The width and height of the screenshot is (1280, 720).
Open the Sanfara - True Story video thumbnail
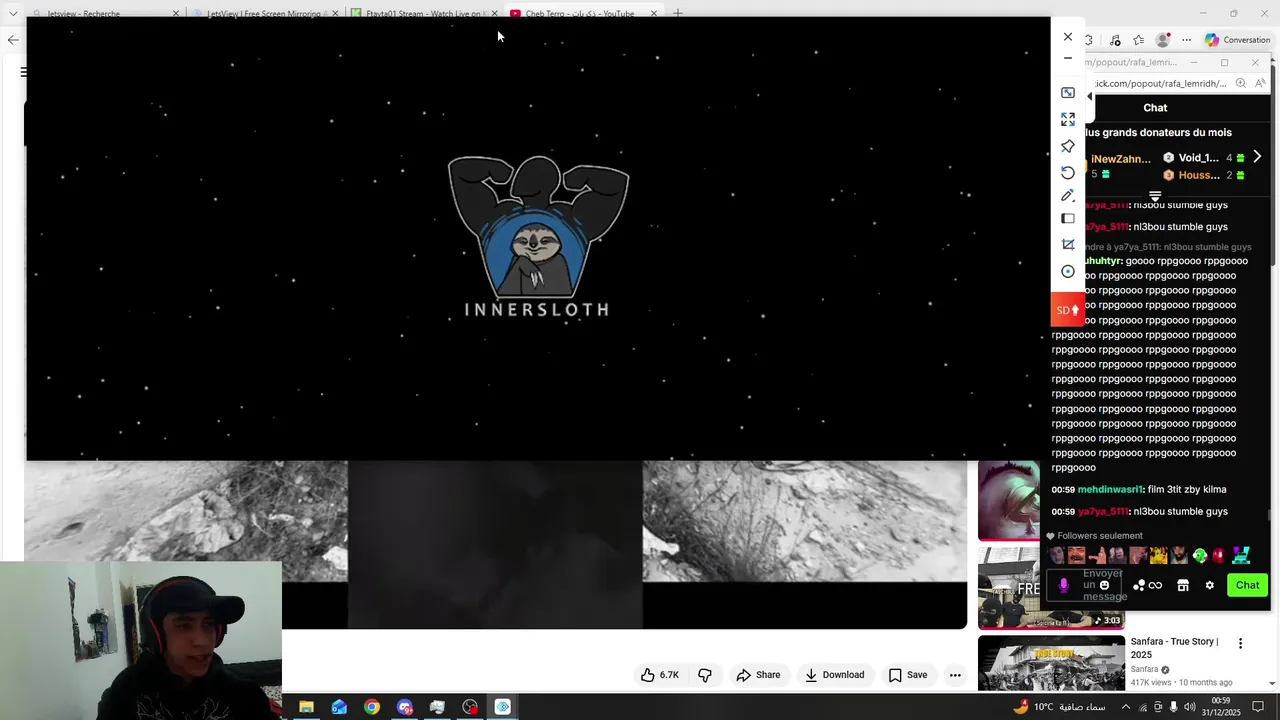pyautogui.click(x=1051, y=663)
